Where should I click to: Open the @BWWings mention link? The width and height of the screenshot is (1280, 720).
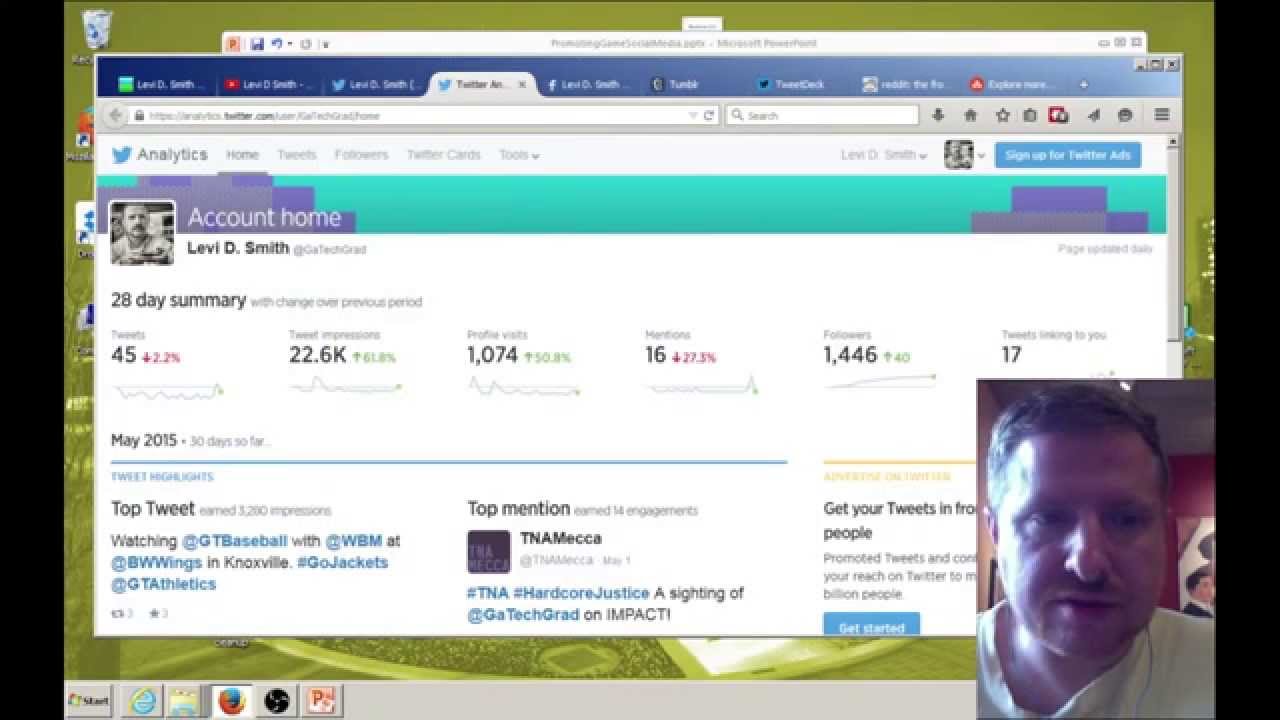pos(156,562)
